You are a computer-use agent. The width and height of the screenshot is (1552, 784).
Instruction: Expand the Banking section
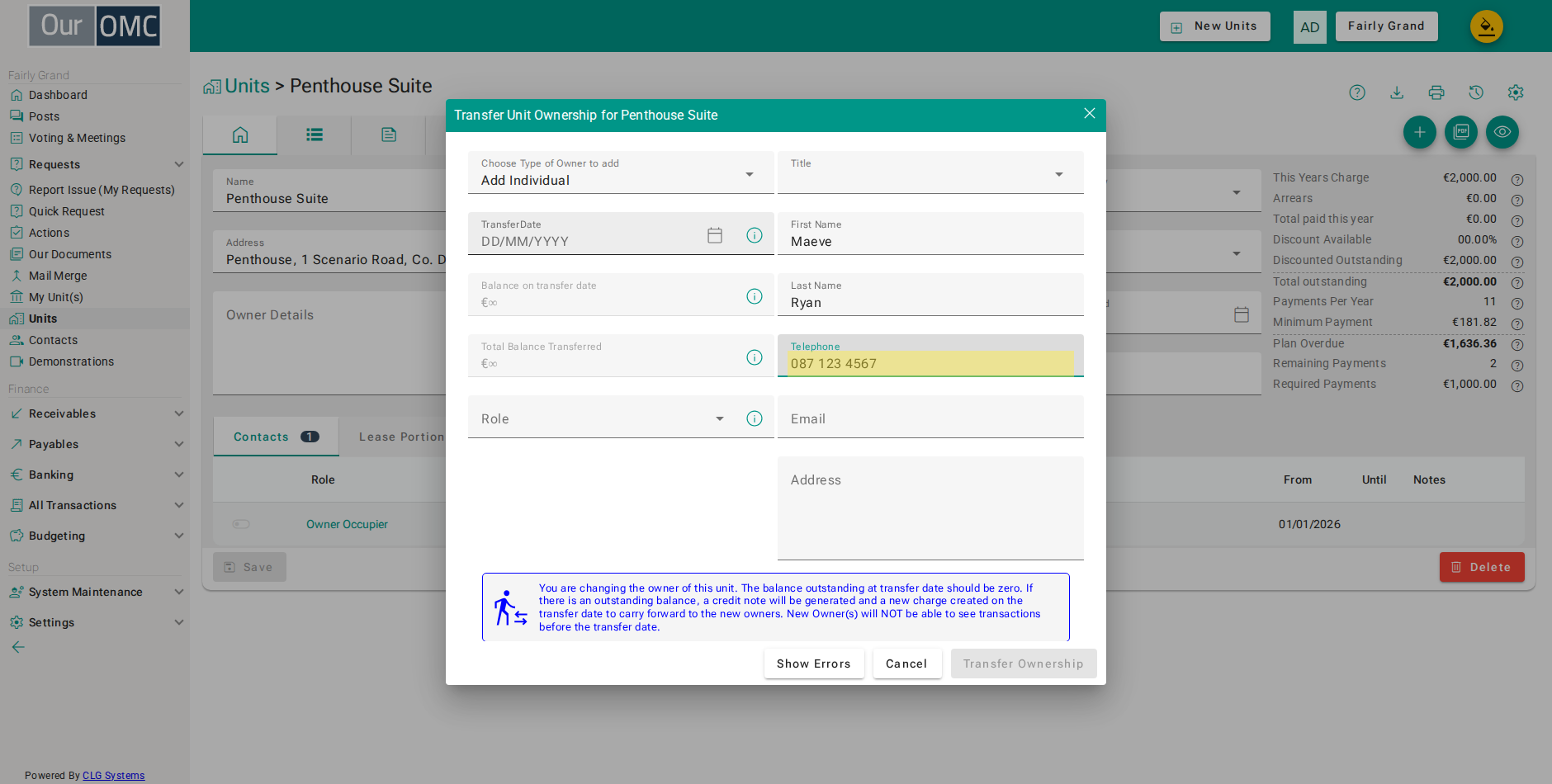(96, 475)
